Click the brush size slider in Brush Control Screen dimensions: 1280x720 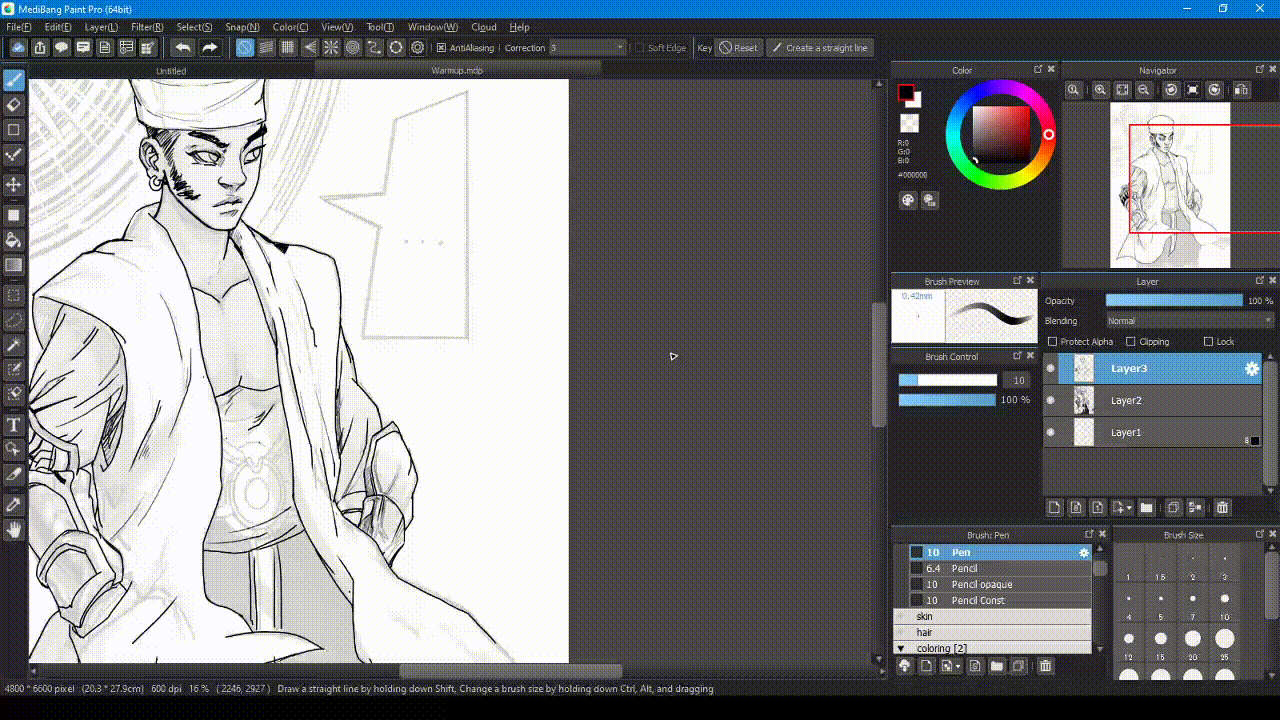click(x=948, y=380)
